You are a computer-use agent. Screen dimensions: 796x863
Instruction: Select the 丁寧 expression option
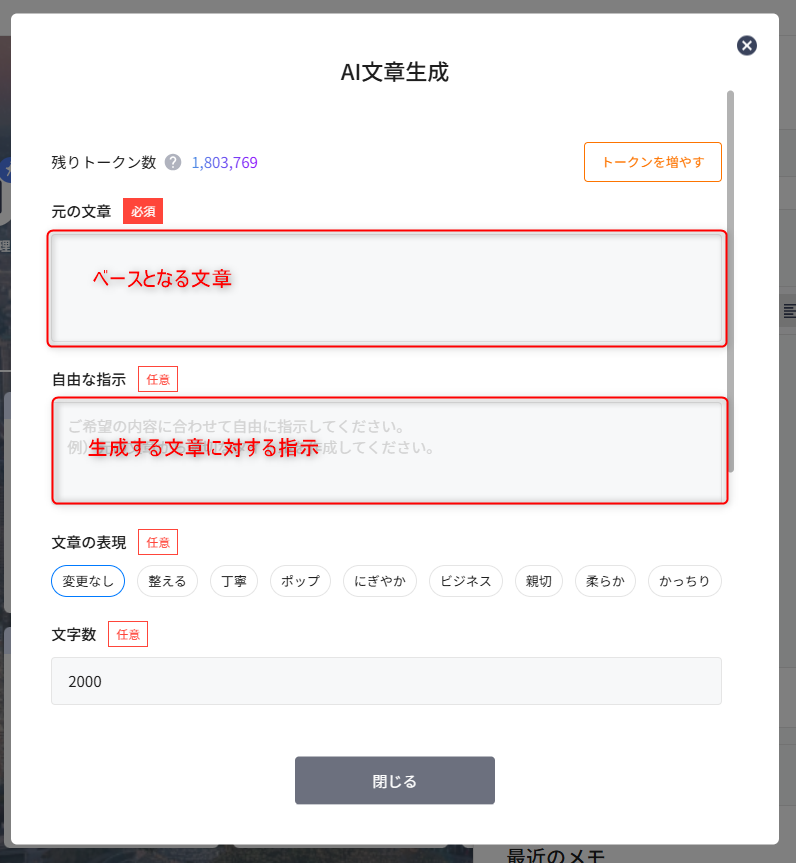[x=234, y=581]
